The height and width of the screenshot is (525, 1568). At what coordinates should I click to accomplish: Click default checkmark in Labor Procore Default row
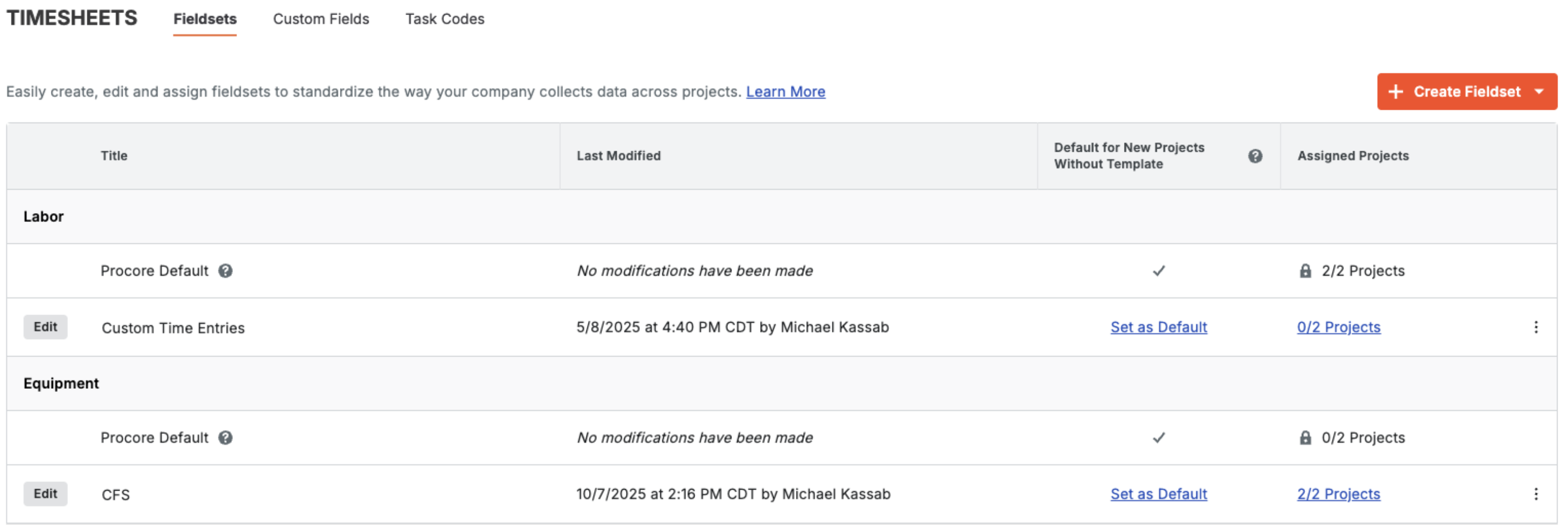pyautogui.click(x=1158, y=271)
